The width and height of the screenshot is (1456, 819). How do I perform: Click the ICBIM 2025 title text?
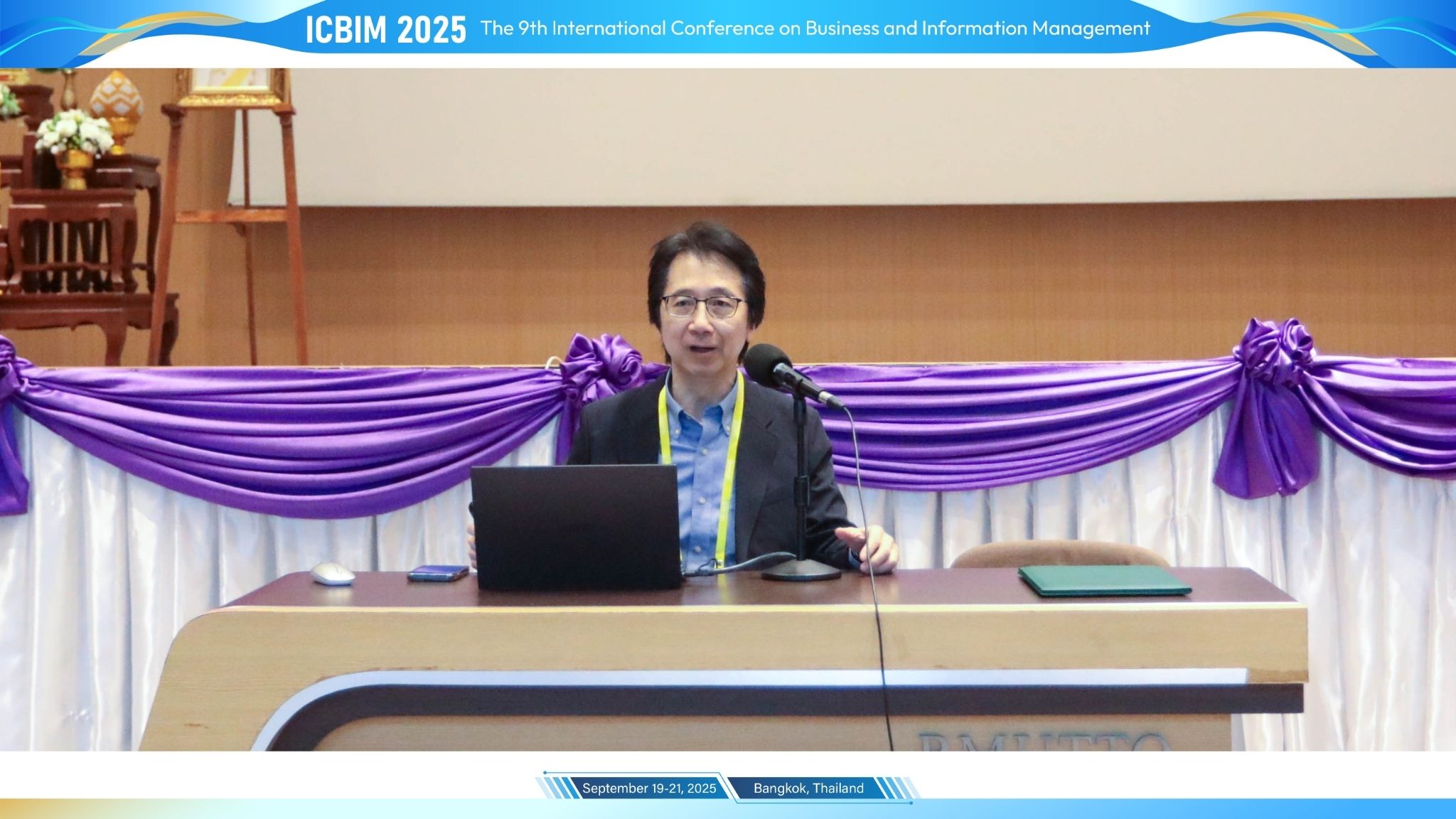tap(385, 30)
